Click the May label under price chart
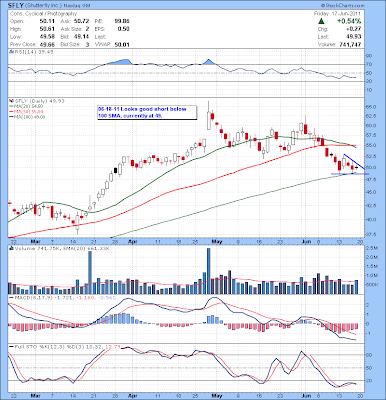This screenshot has height=400, width=386. [x=217, y=242]
